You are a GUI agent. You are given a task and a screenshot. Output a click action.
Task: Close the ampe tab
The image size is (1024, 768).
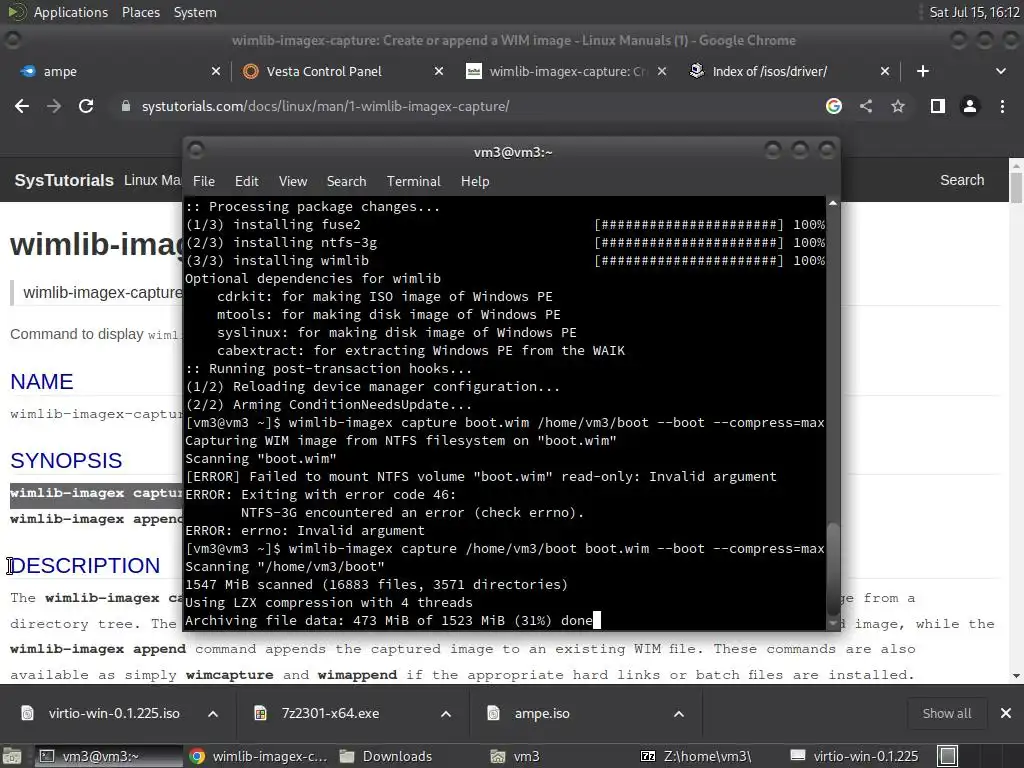pos(216,71)
